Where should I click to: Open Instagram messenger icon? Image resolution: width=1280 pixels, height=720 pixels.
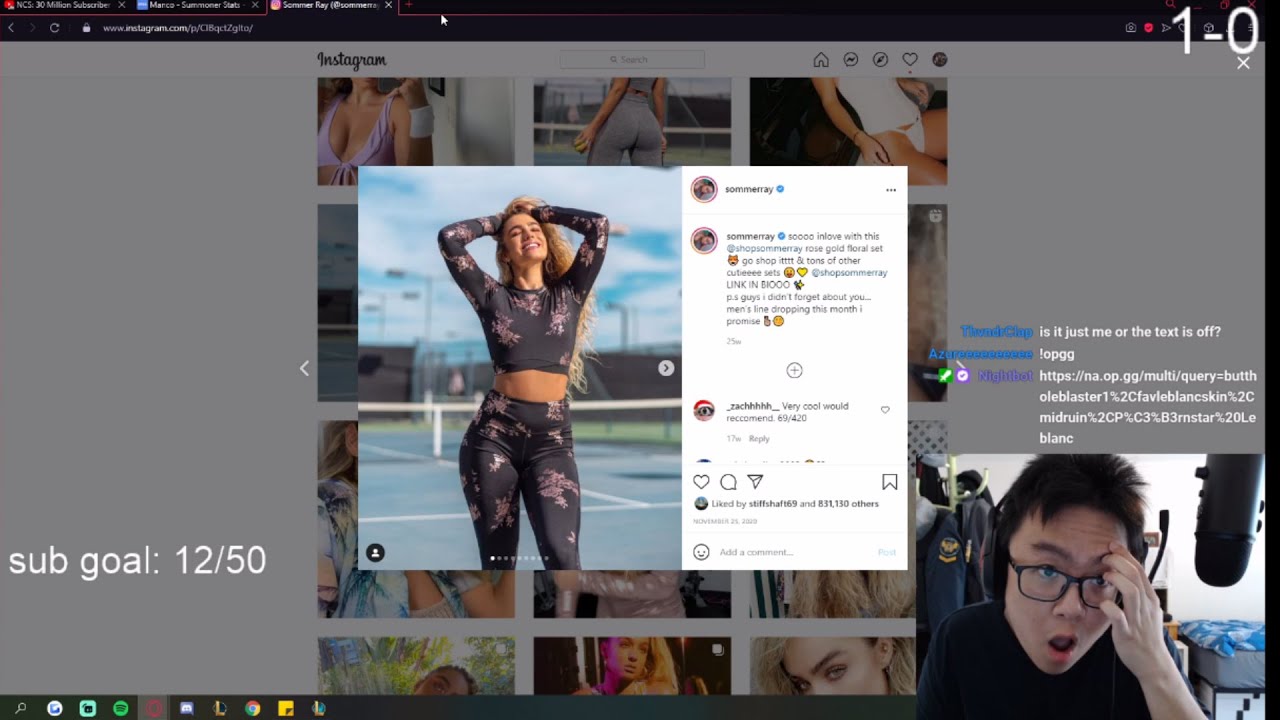pos(850,60)
